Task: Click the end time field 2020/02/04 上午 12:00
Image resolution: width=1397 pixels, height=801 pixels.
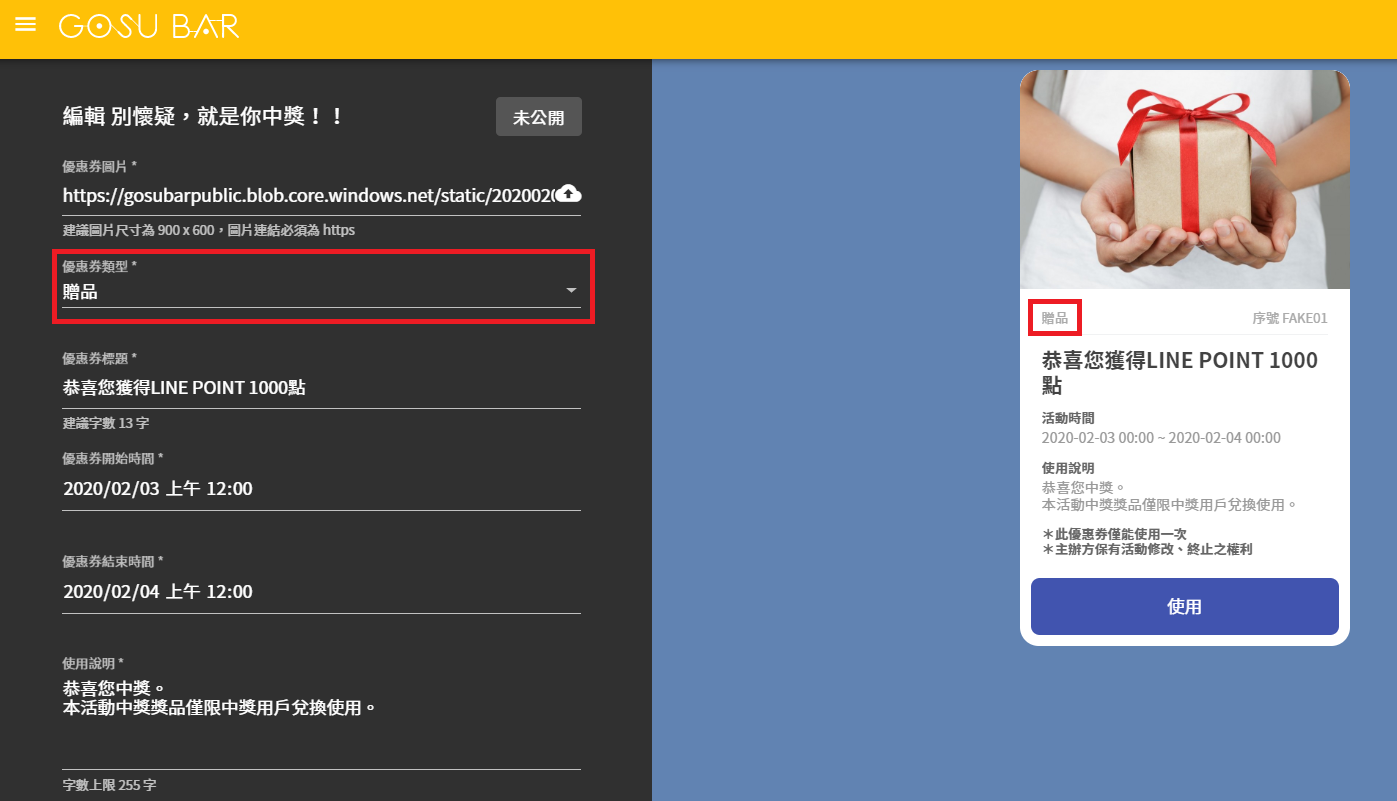Action: pos(321,592)
